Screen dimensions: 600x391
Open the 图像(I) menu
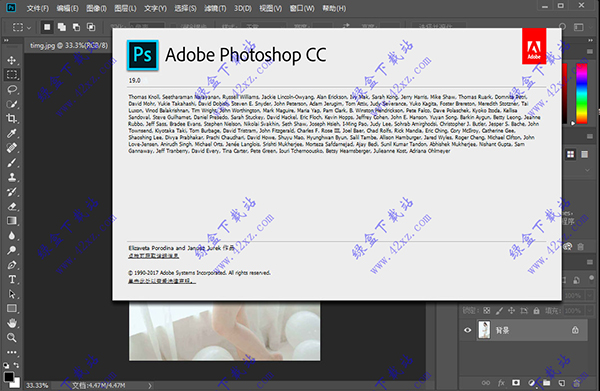pos(96,8)
